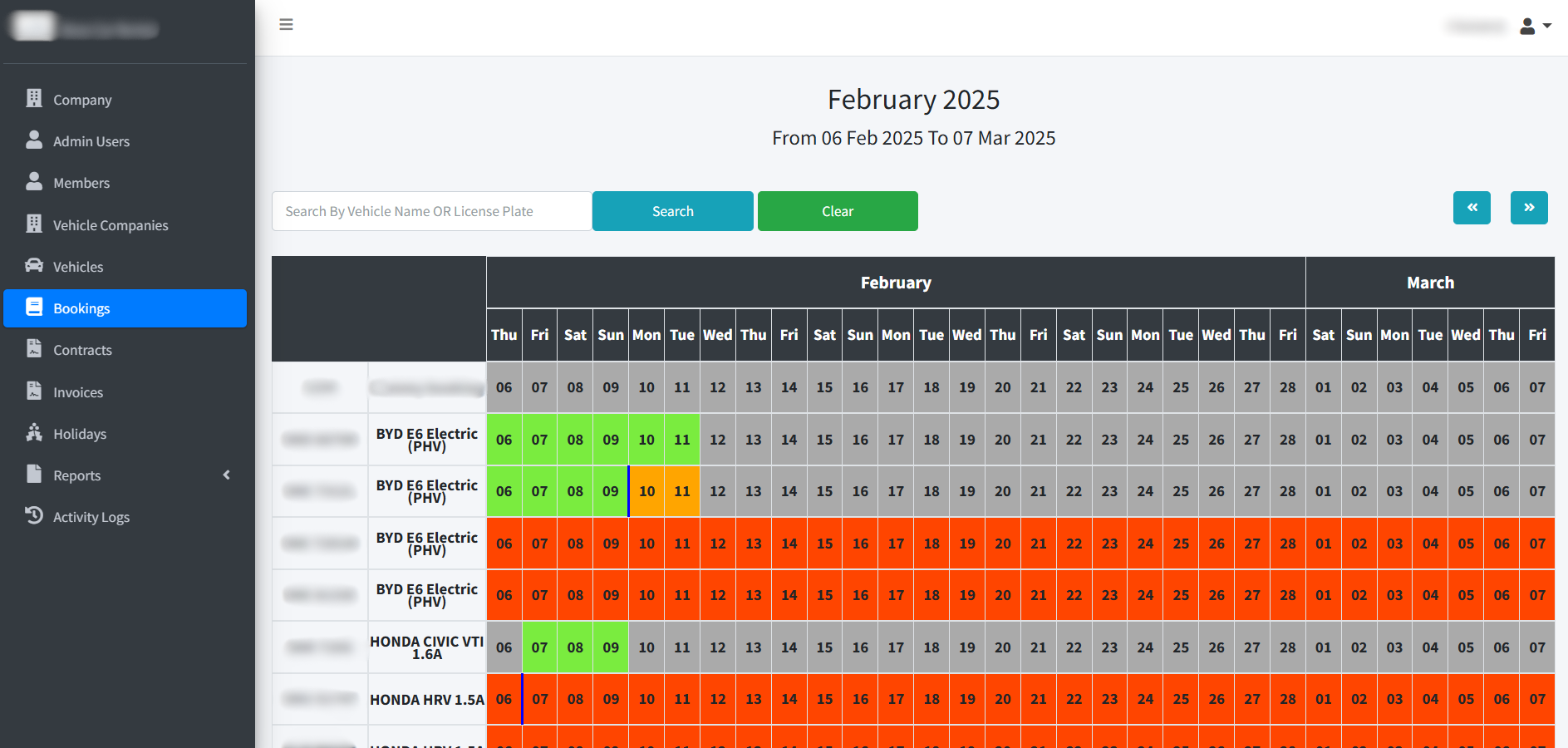Focus the vehicle name or license plate search field

click(431, 211)
